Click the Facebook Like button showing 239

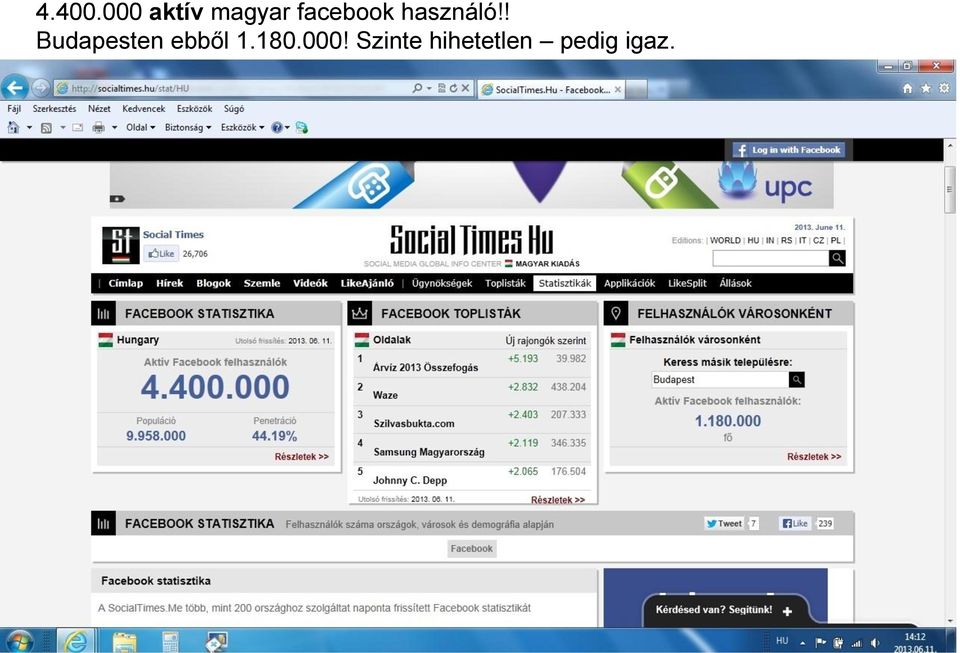[795, 523]
